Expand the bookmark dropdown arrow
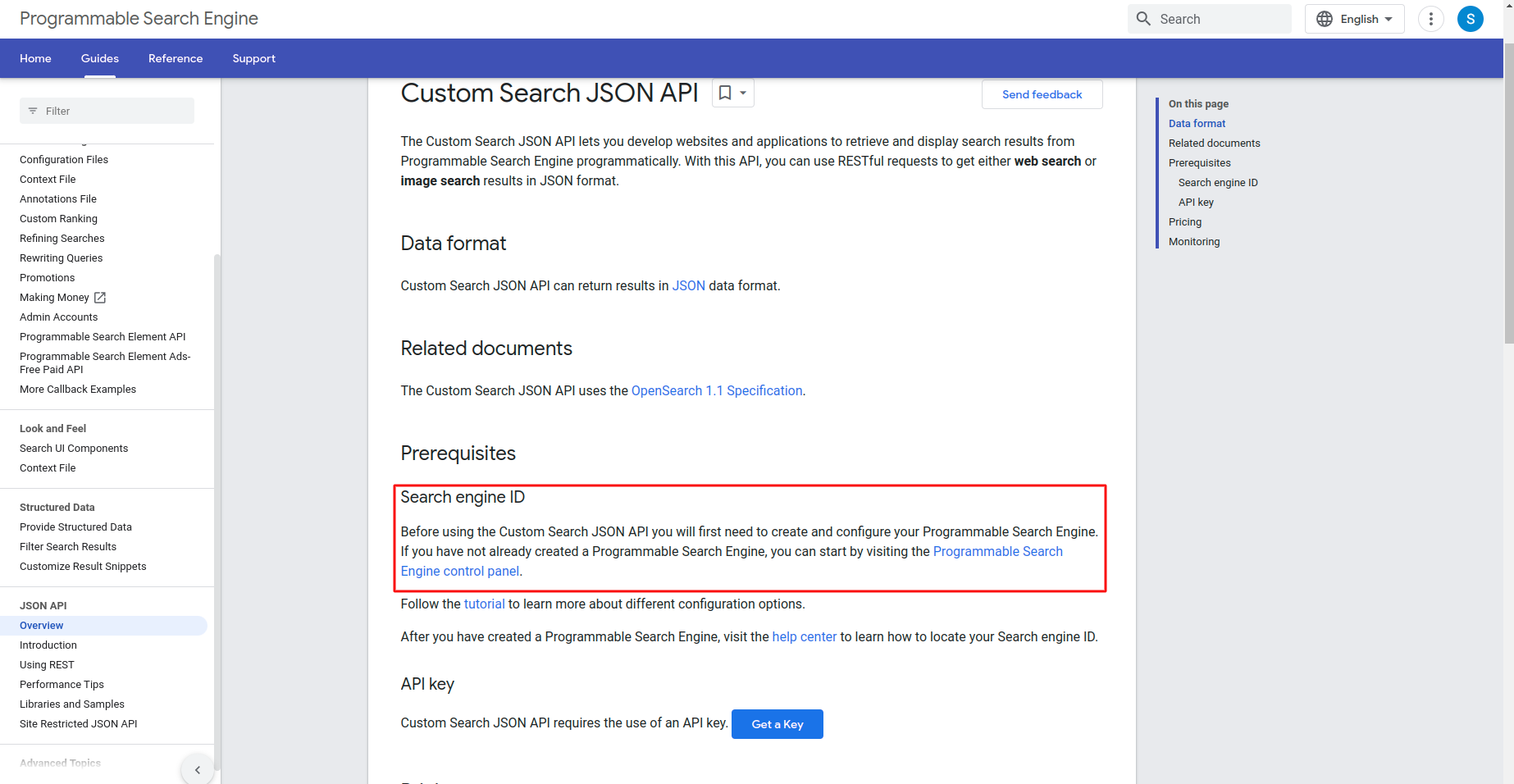This screenshot has height=784, width=1514. tap(743, 93)
